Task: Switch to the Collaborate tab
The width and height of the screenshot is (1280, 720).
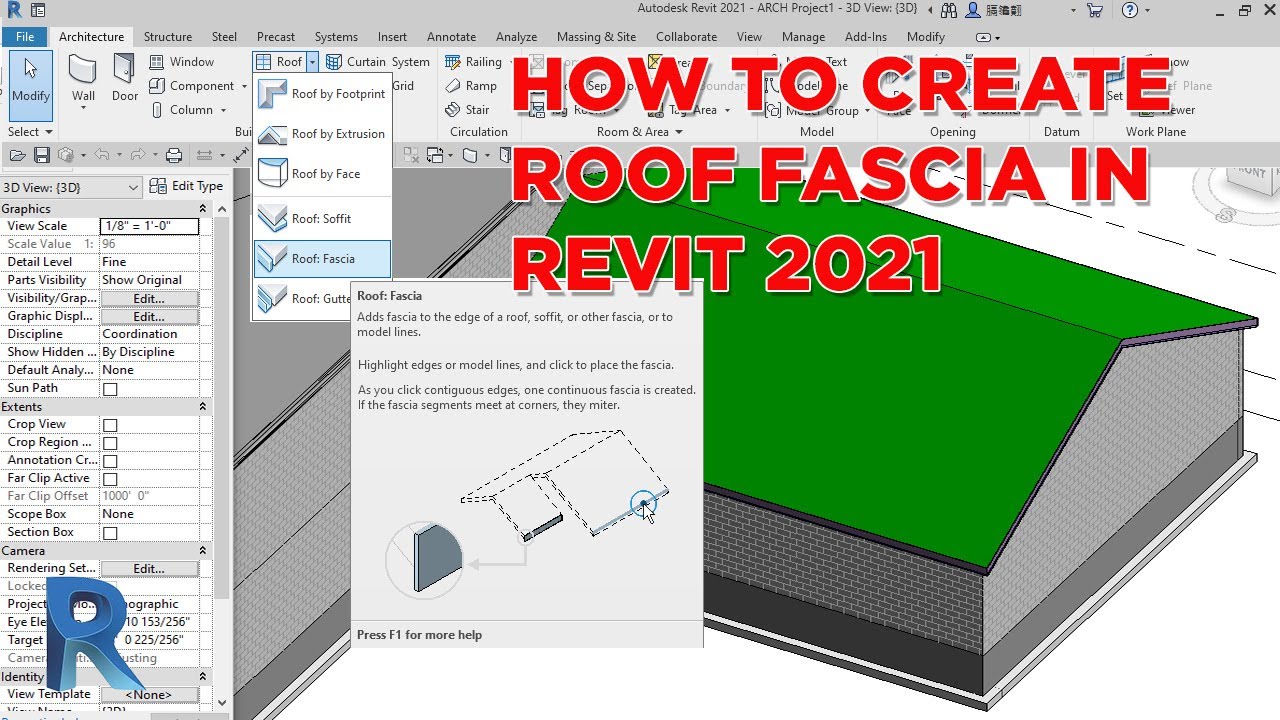Action: 686,37
